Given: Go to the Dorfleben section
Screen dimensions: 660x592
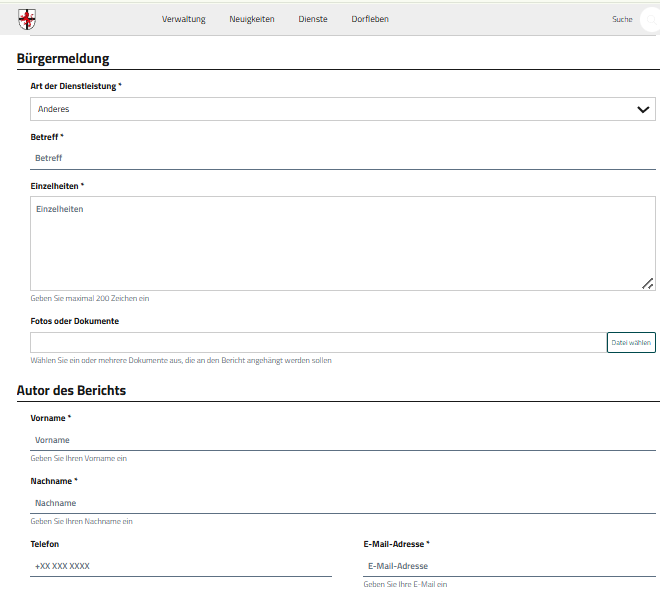Looking at the screenshot, I should pyautogui.click(x=370, y=19).
